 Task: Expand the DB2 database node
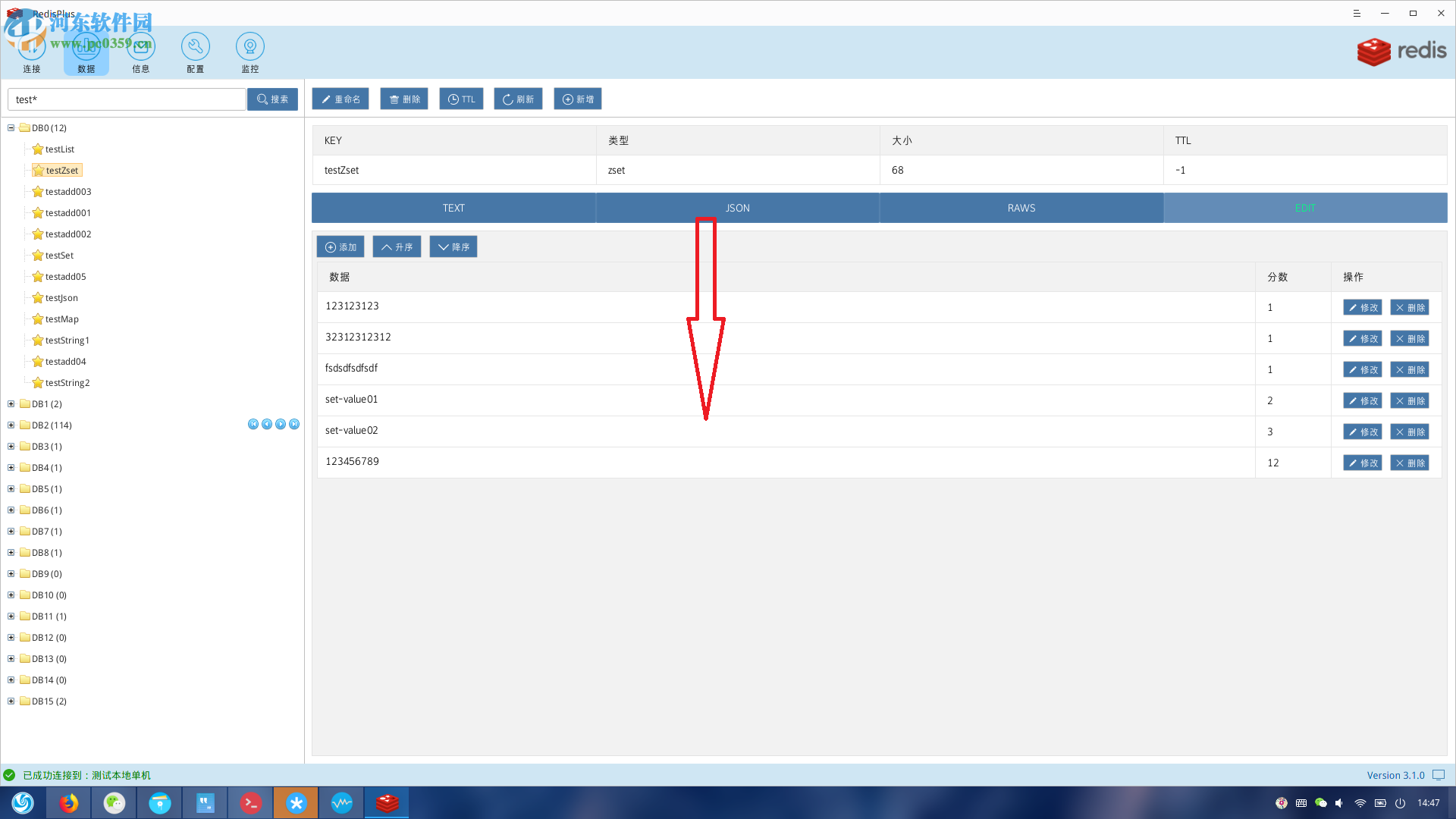pyautogui.click(x=11, y=425)
